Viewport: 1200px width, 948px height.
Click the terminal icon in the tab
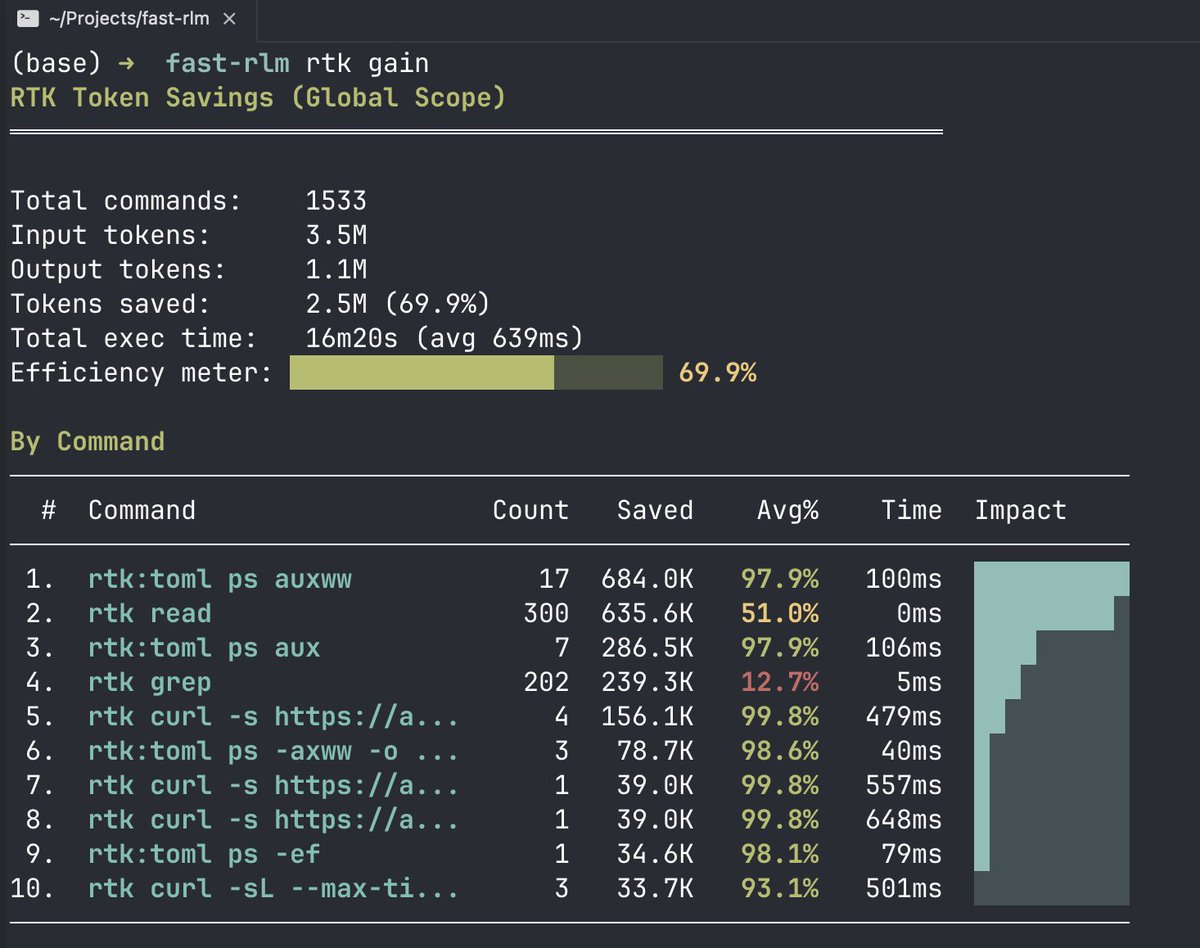click(28, 18)
